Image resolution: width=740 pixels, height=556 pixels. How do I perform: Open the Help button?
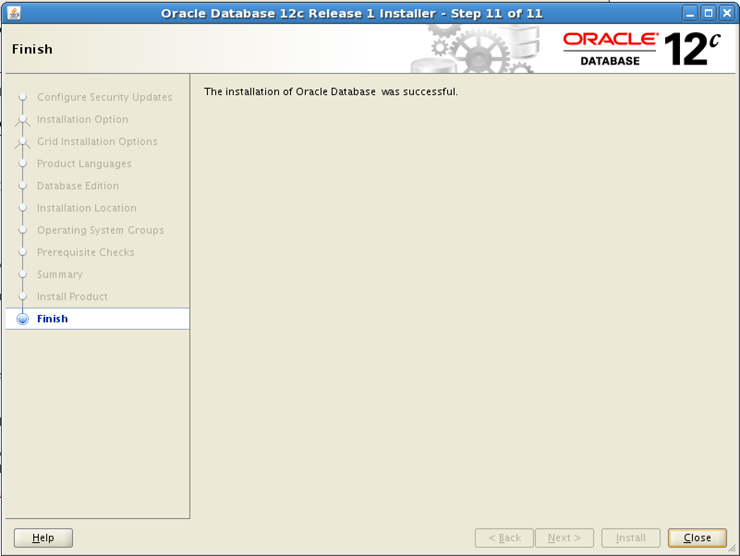click(x=43, y=538)
